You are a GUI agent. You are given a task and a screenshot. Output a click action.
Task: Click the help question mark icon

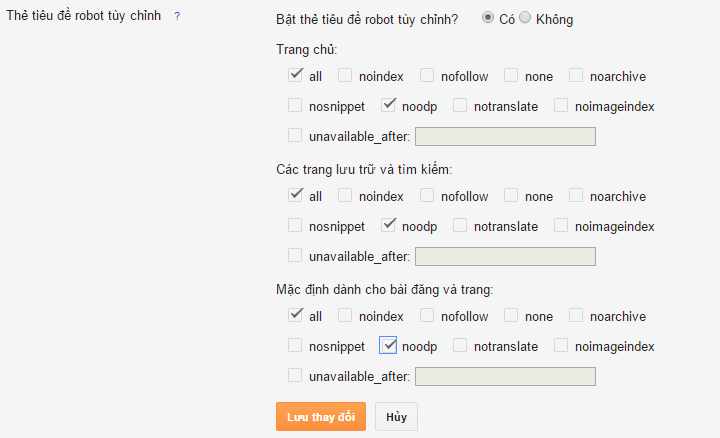(177, 18)
